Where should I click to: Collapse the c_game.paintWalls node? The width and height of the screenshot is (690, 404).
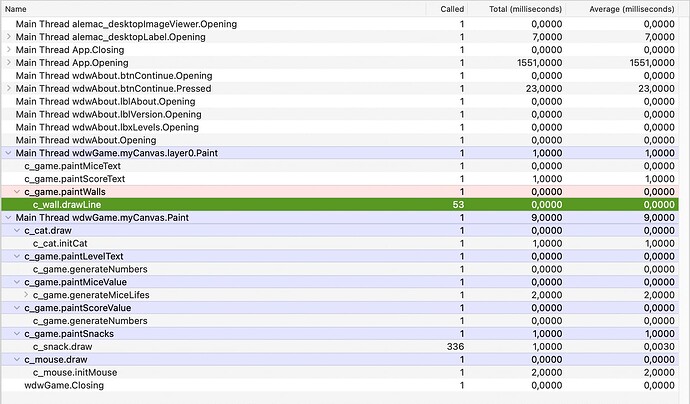click(17, 192)
